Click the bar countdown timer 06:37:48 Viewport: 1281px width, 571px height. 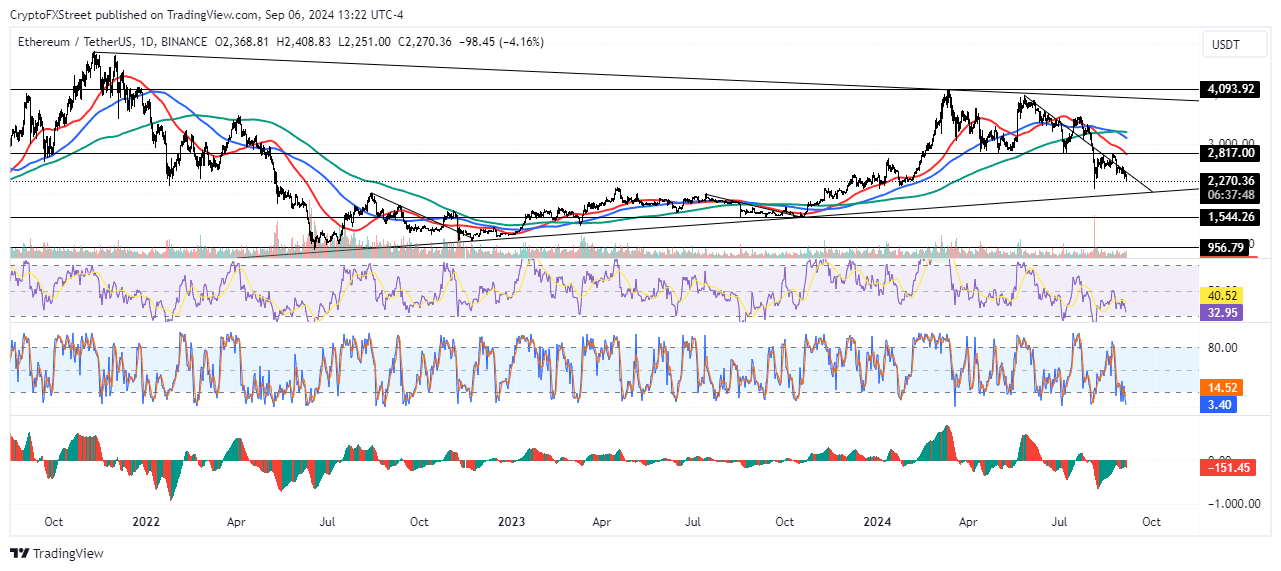(x=1229, y=195)
